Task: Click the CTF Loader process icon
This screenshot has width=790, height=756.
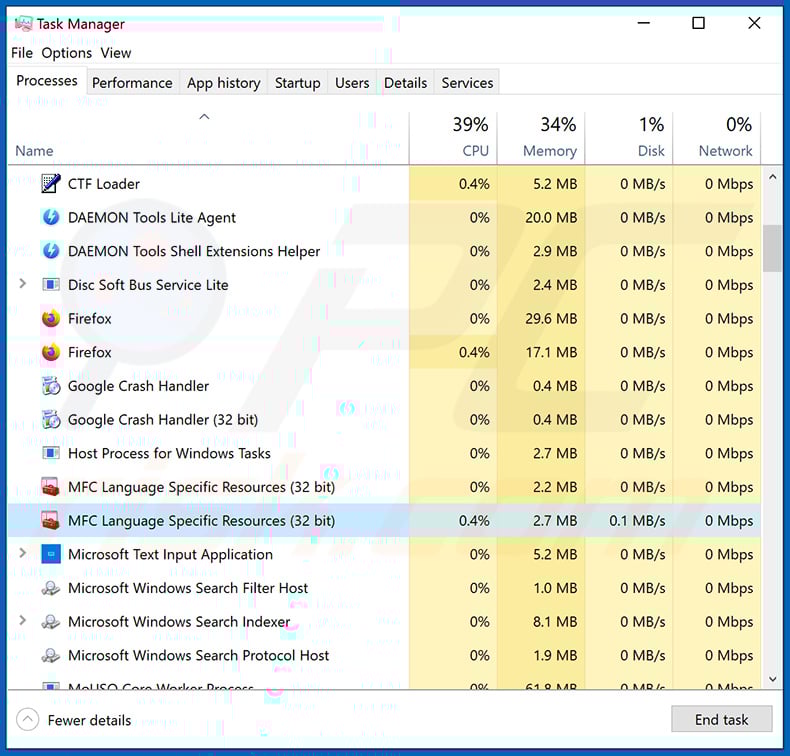Action: pyautogui.click(x=51, y=184)
